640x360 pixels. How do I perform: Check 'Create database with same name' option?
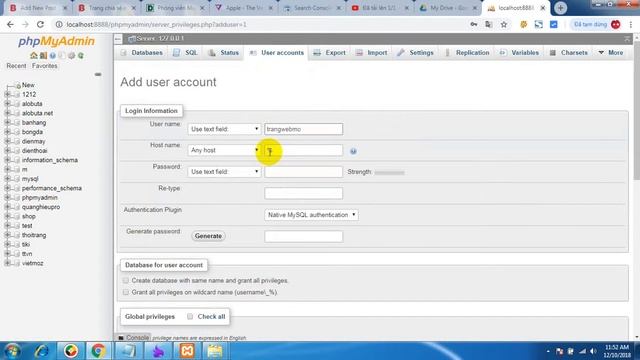tap(126, 280)
